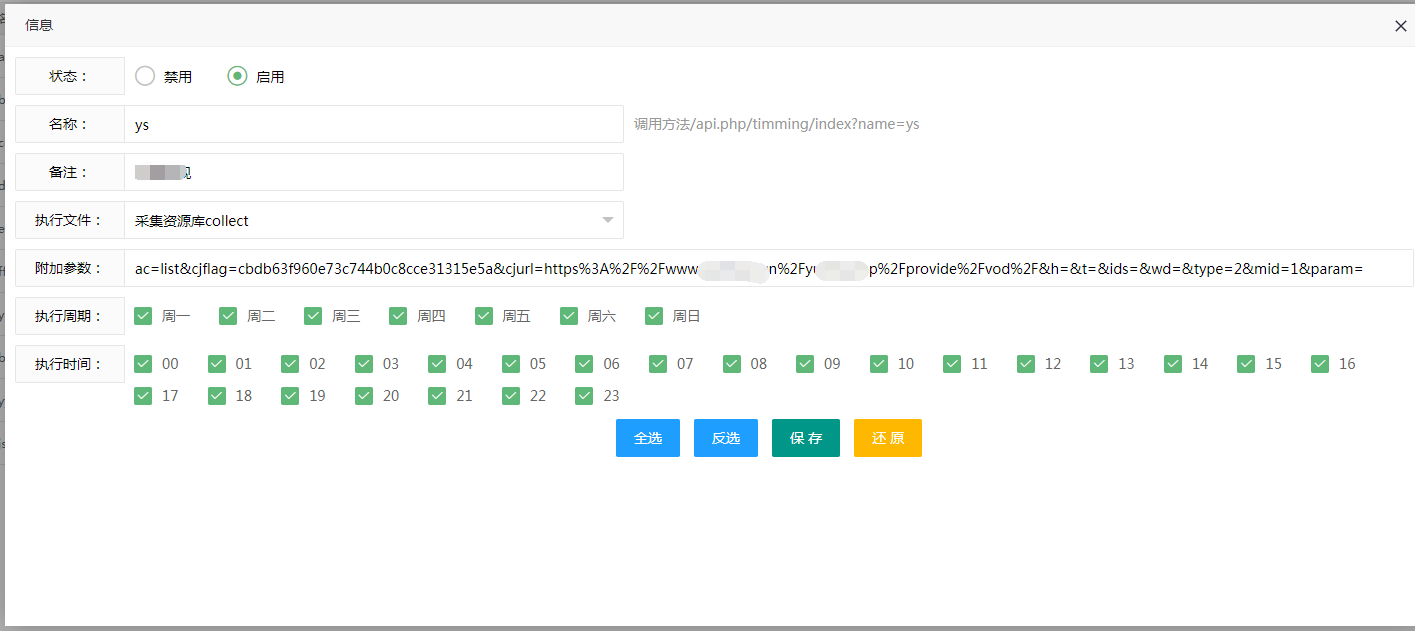Toggle the 周三 checkbox
Image resolution: width=1415 pixels, height=631 pixels.
(x=313, y=316)
